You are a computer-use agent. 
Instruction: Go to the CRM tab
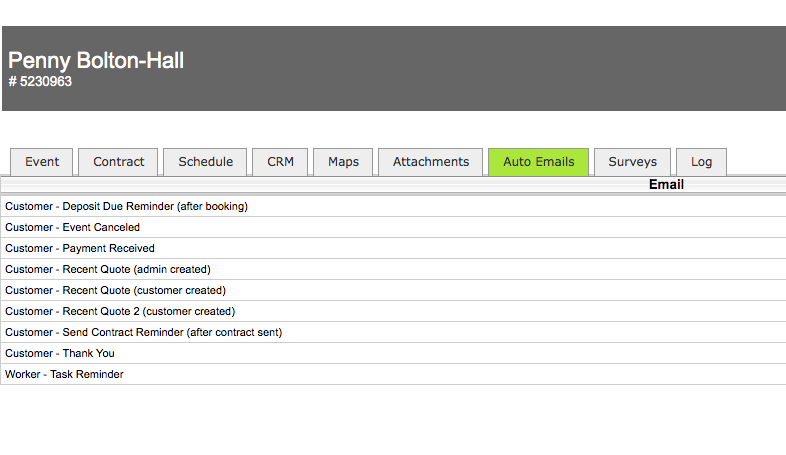(x=280, y=162)
